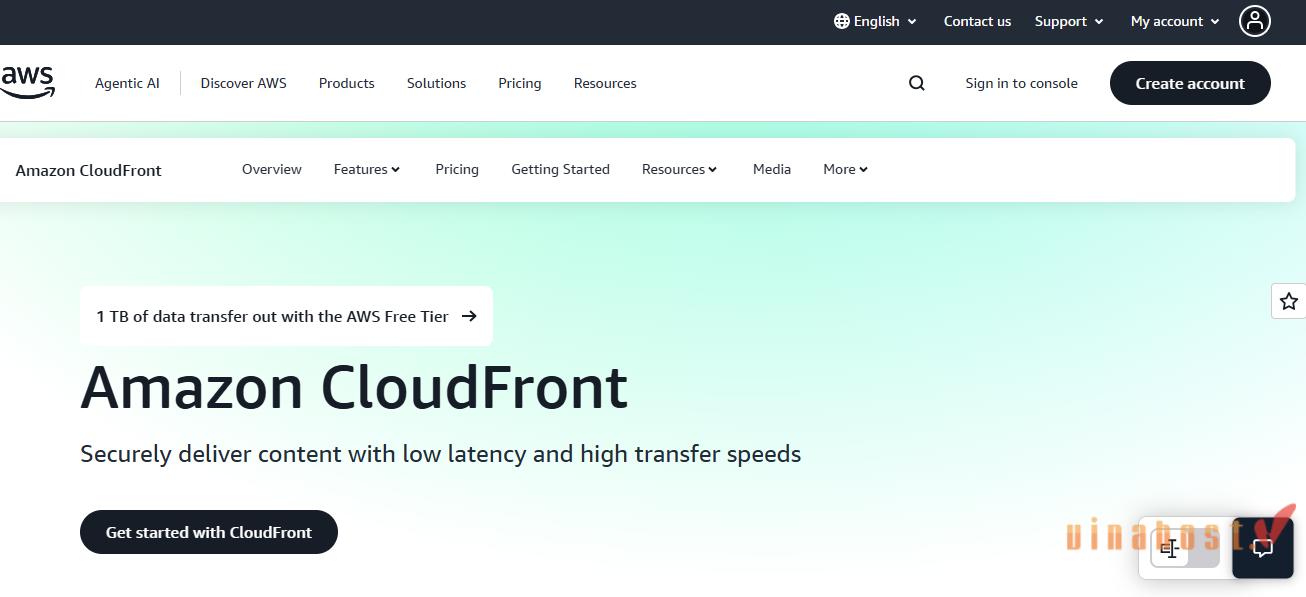Open Pricing in the main AWS navigation
Viewport: 1306px width, 597px height.
[520, 83]
